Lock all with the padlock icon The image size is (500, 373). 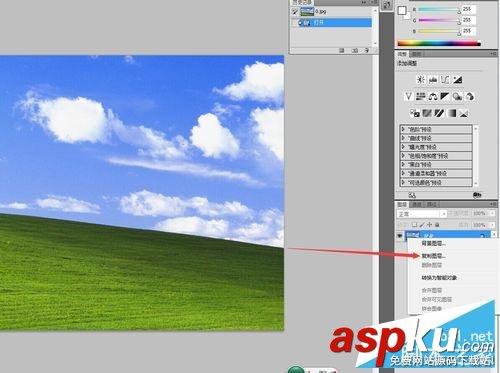[437, 225]
